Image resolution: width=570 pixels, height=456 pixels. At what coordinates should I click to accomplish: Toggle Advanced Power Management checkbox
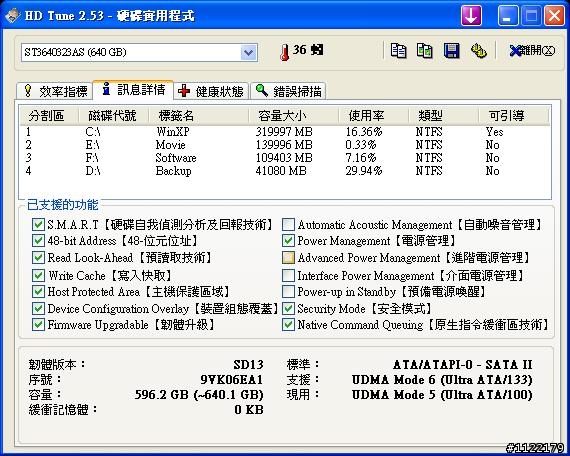pos(288,258)
